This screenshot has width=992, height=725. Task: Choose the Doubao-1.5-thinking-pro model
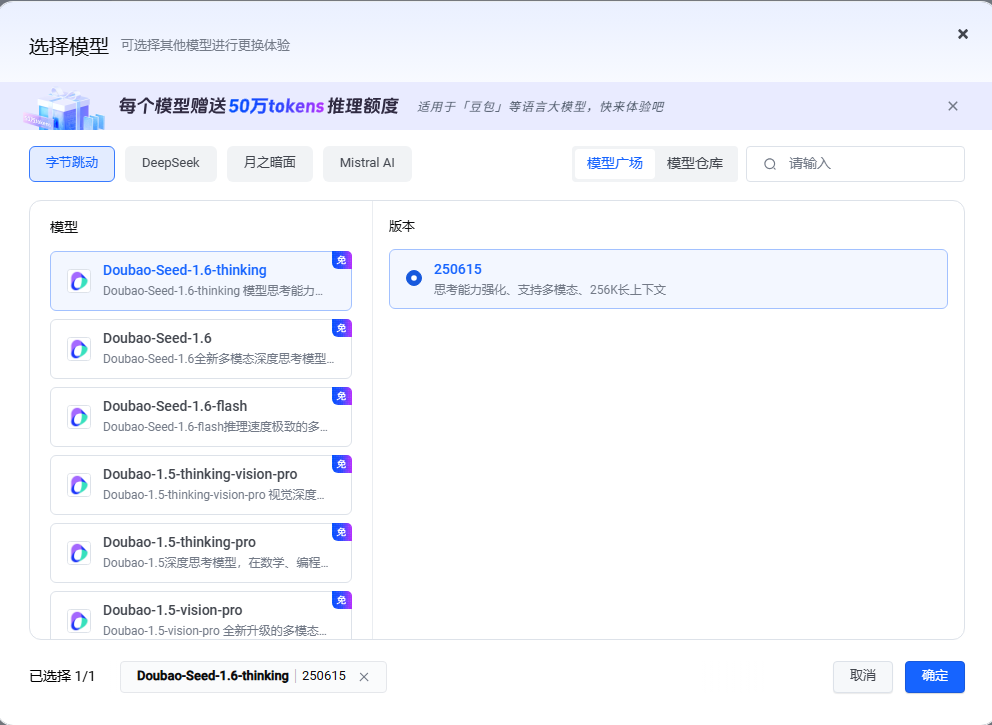coord(201,553)
